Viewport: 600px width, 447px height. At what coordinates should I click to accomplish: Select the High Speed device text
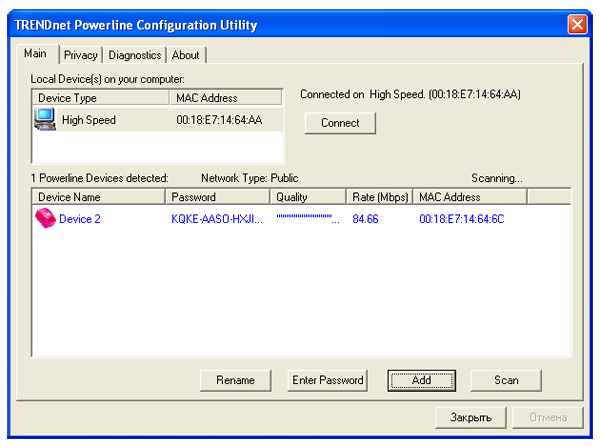pyautogui.click(x=89, y=120)
